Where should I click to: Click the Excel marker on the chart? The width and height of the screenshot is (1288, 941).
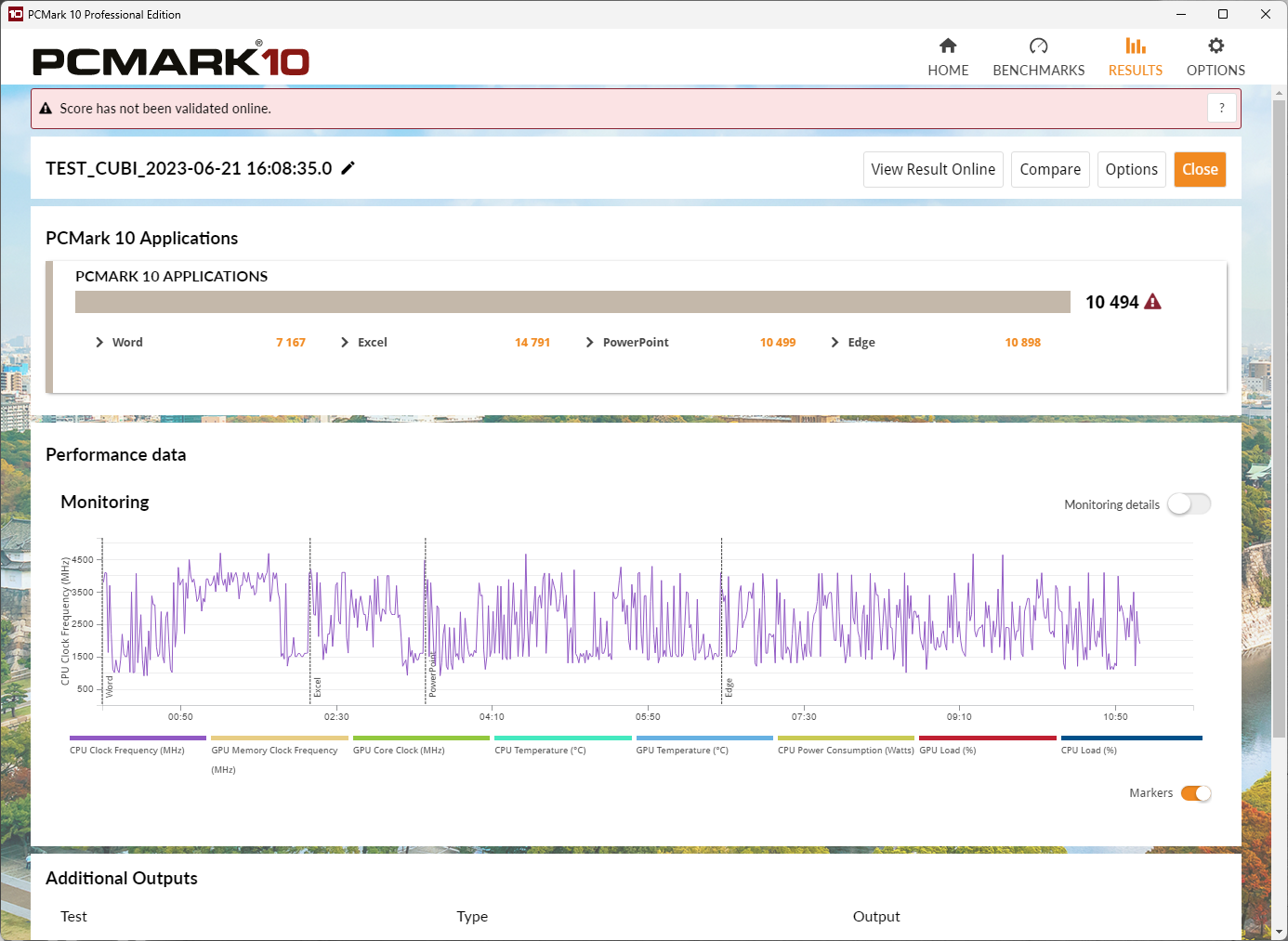318,687
